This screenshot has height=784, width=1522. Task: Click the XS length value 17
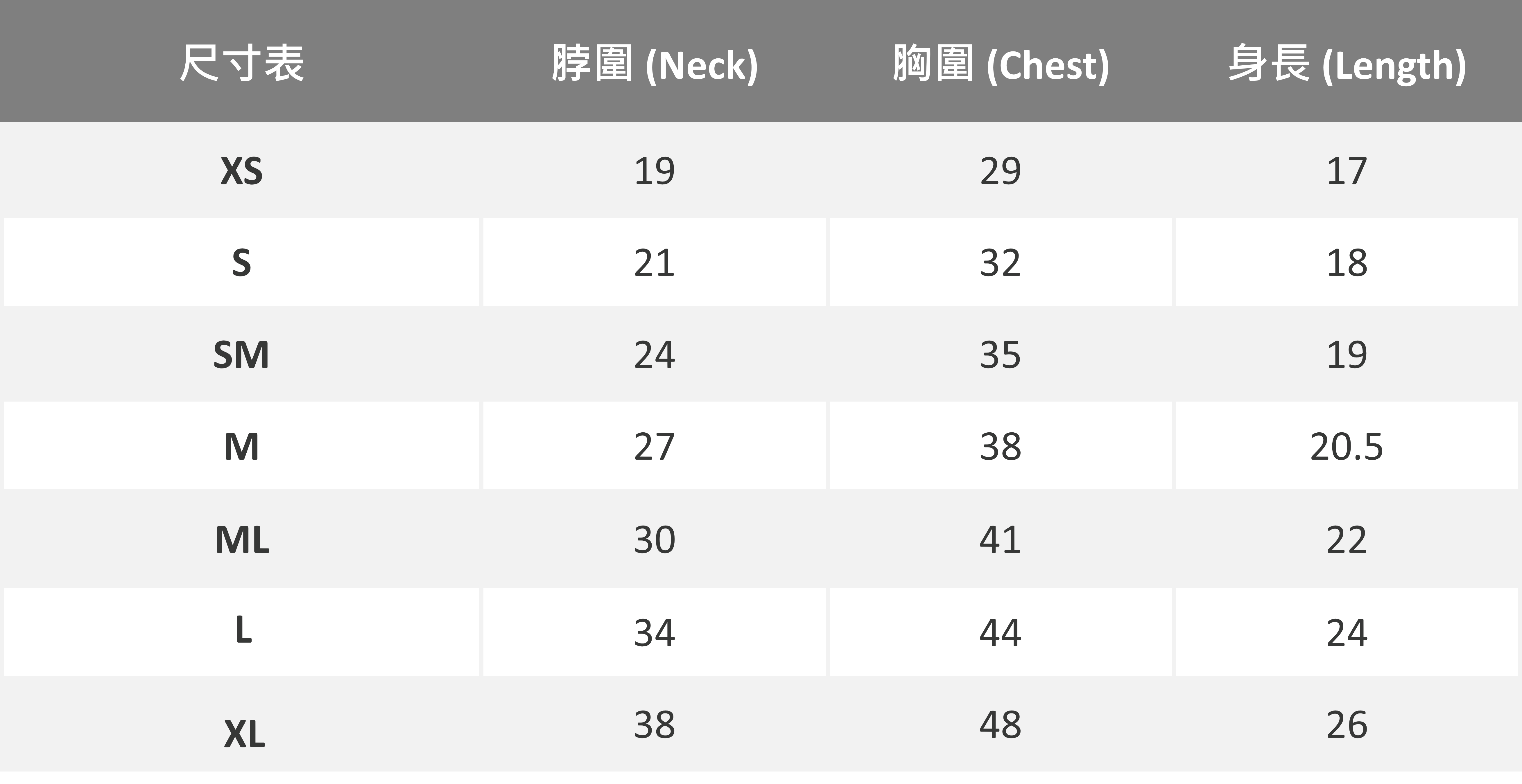coord(1347,171)
